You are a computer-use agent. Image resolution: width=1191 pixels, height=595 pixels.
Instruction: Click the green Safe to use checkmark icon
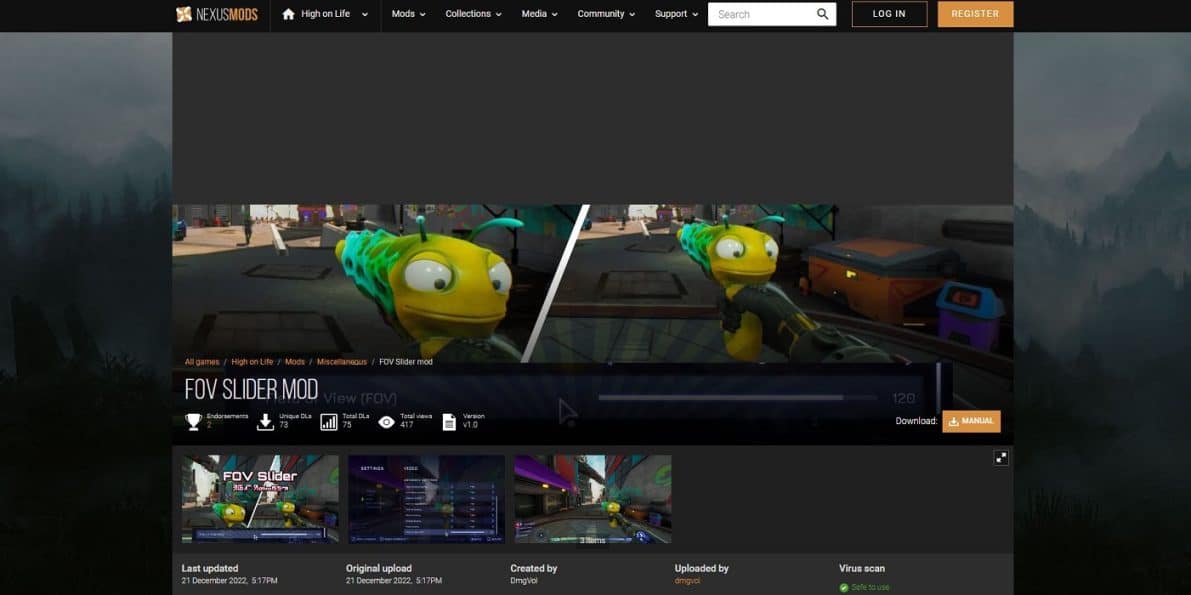(x=844, y=587)
